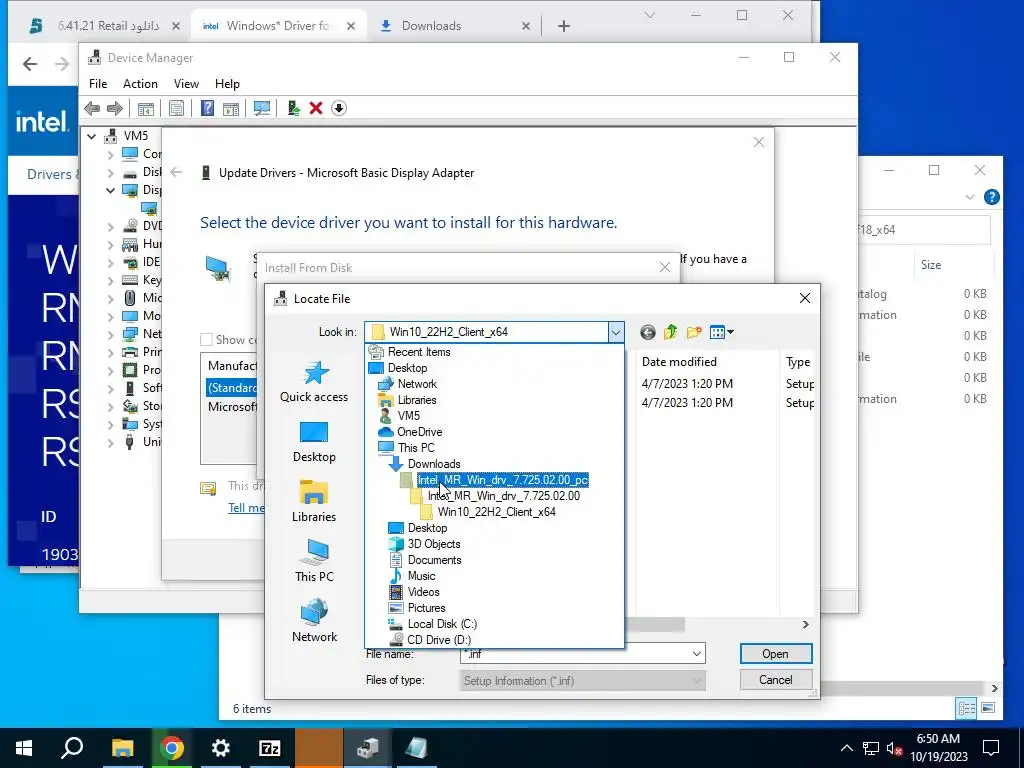Click the Update driver icon with green arrow

tap(294, 108)
